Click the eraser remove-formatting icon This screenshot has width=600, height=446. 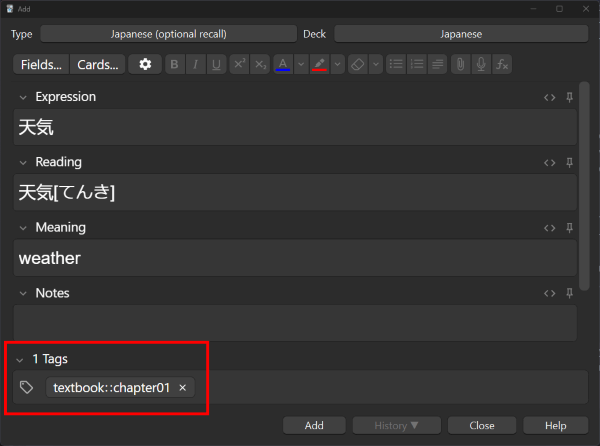pyautogui.click(x=358, y=64)
